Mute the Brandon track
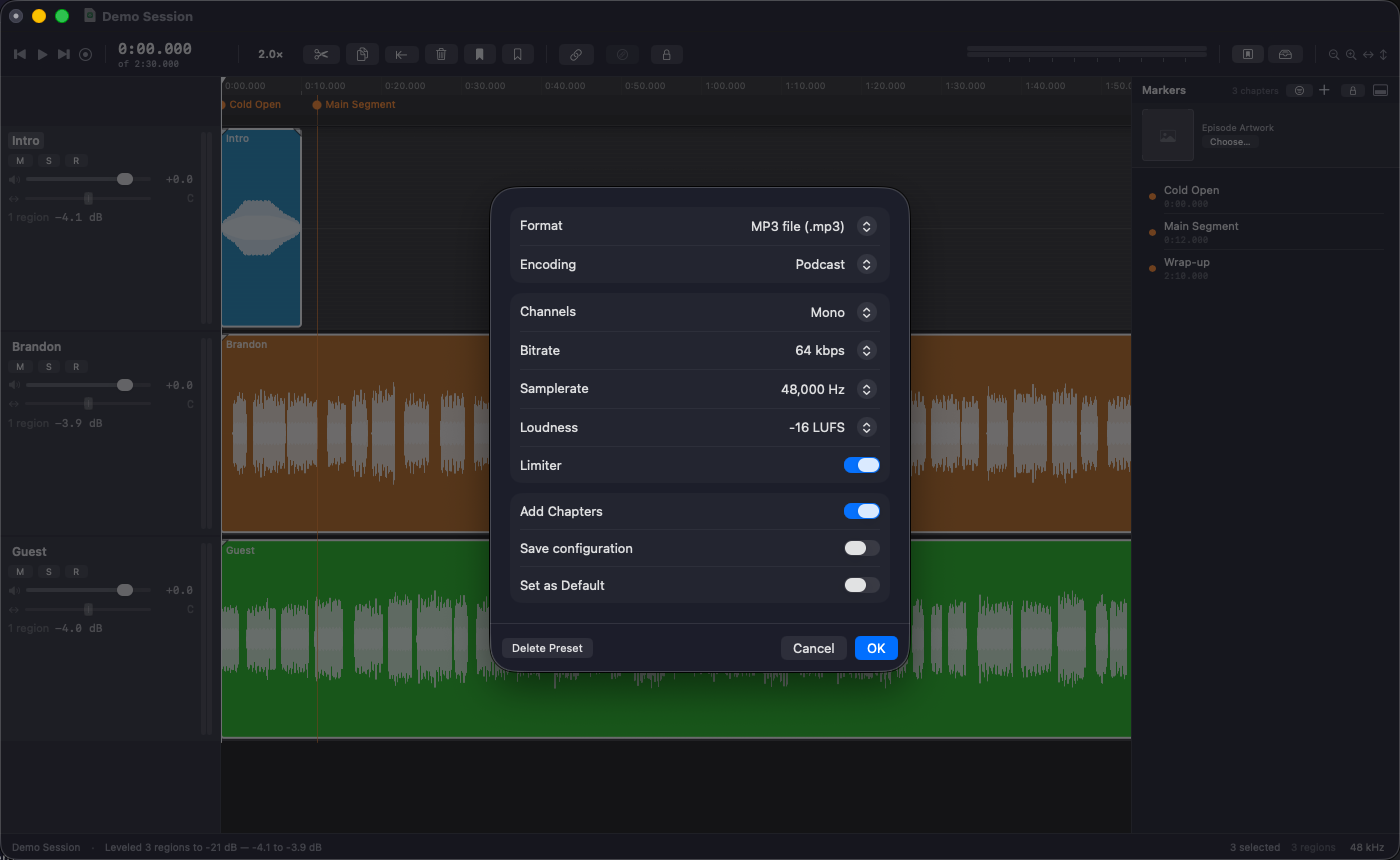The height and width of the screenshot is (860, 1400). [x=20, y=367]
